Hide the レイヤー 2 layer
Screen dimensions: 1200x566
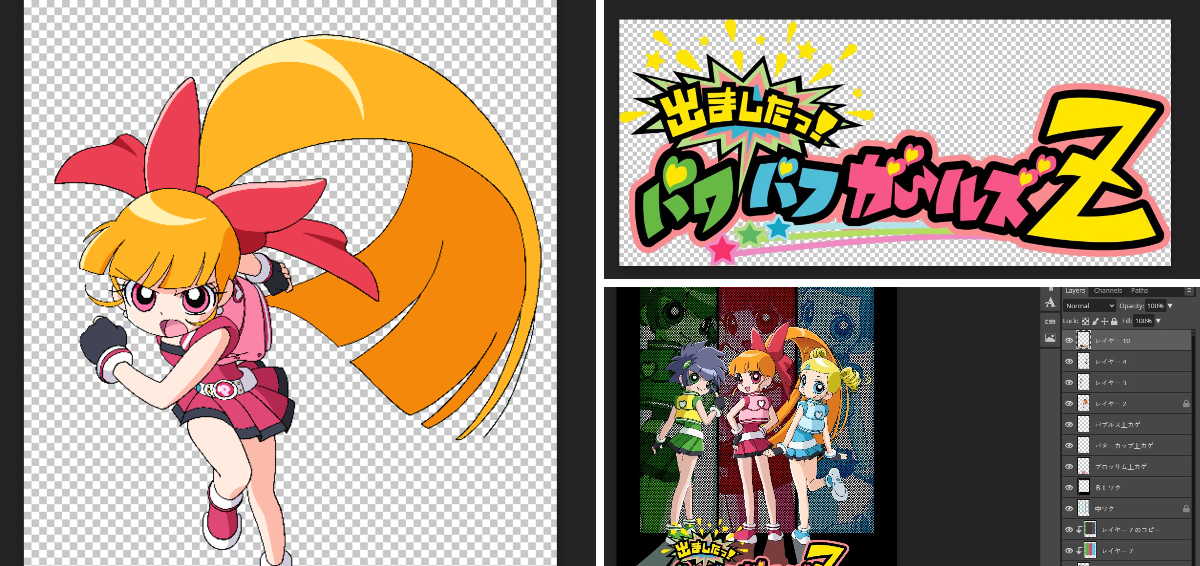pos(1069,404)
